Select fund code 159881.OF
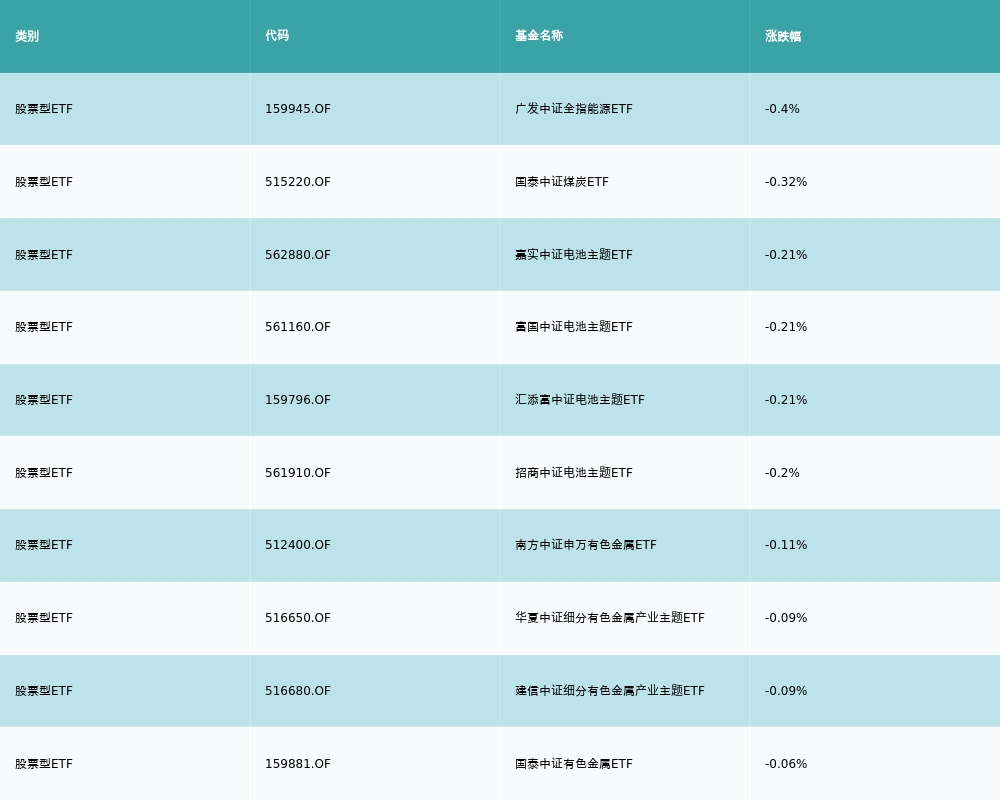This screenshot has width=1000, height=800. [x=298, y=764]
